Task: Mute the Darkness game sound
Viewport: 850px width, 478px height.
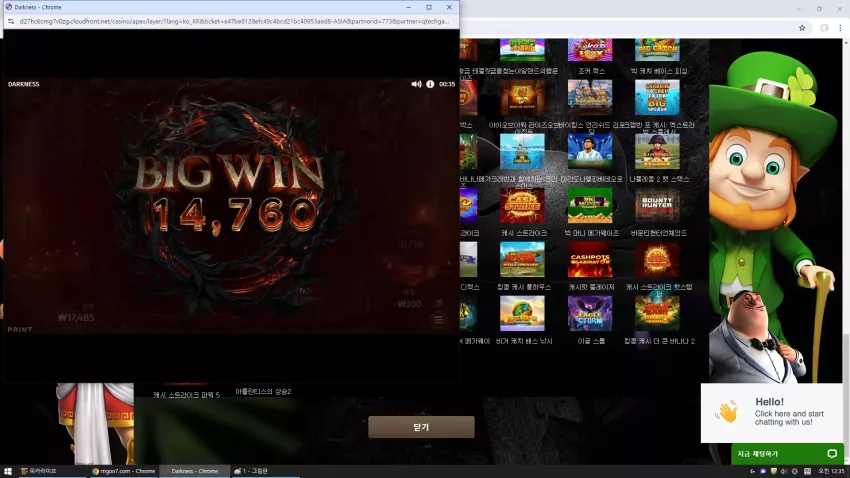Action: coord(416,84)
